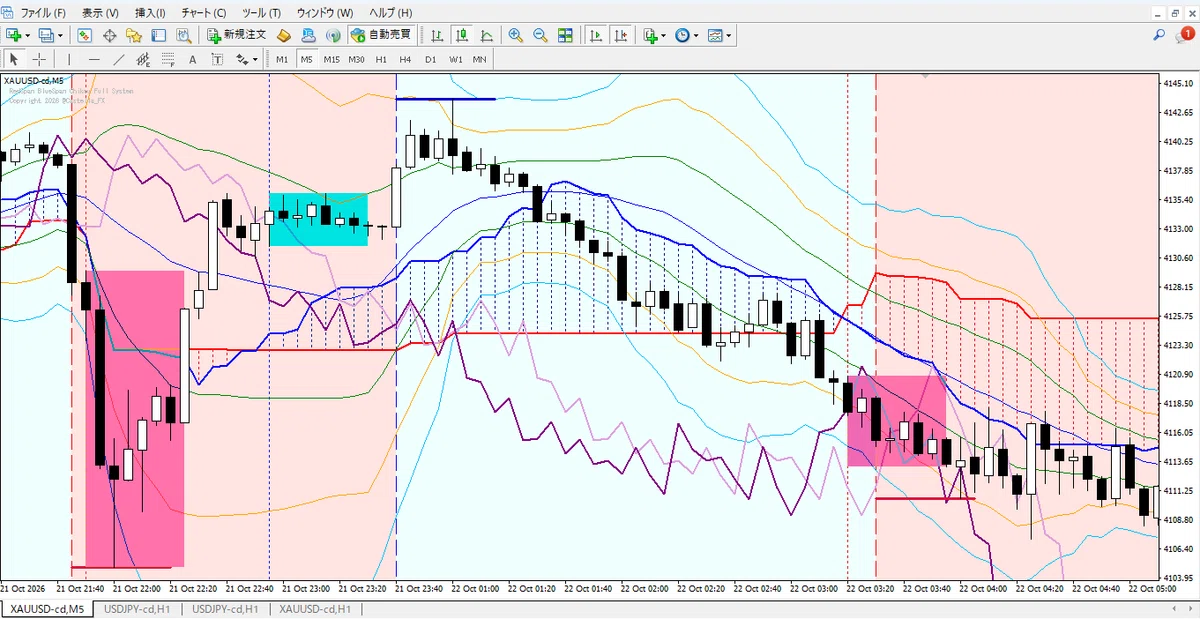
Task: Open the Terminal panel icon
Action: click(158, 35)
